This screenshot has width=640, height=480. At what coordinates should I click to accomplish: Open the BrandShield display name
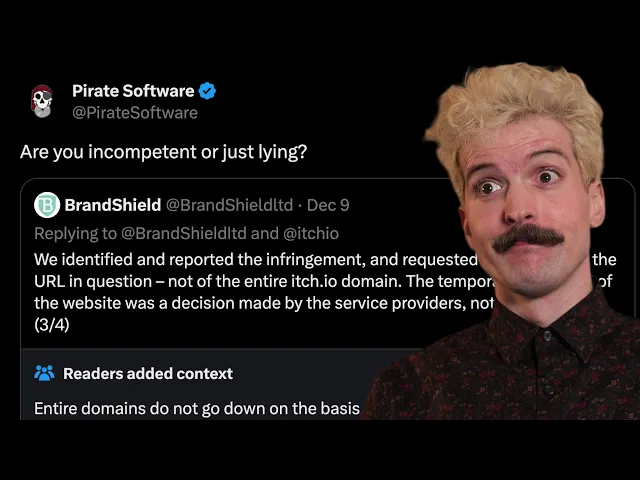tap(113, 205)
